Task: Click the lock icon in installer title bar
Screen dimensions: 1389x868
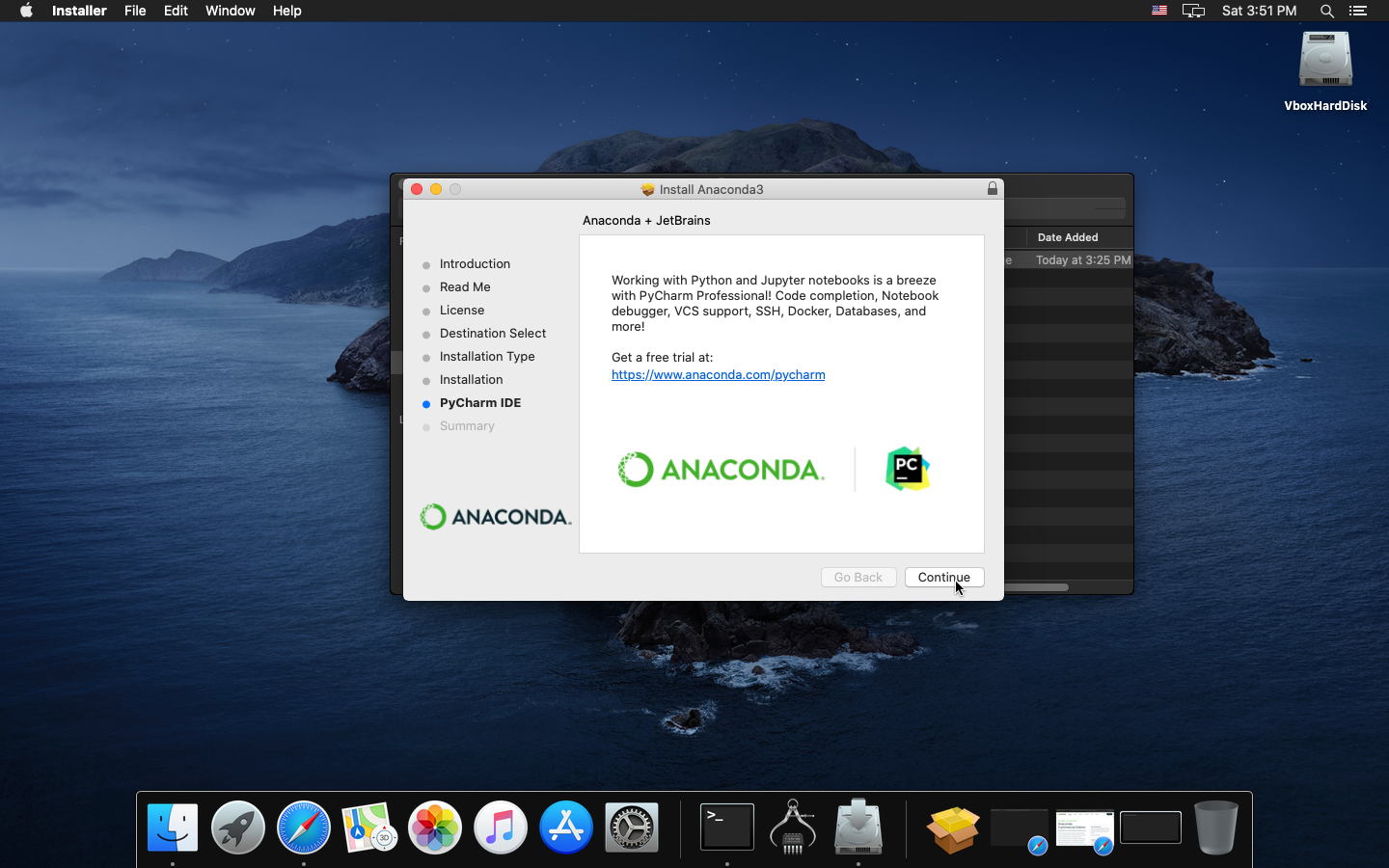Action: [x=992, y=189]
